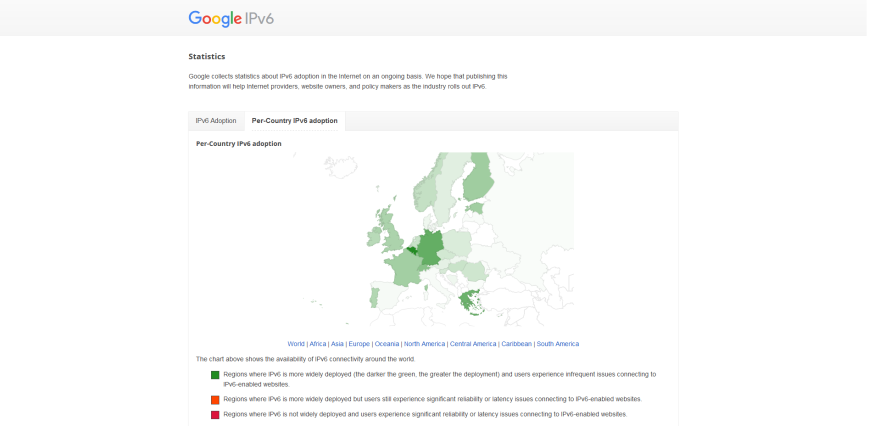This screenshot has height=426, width=874.
Task: Go to the Central America link
Action: click(x=473, y=344)
